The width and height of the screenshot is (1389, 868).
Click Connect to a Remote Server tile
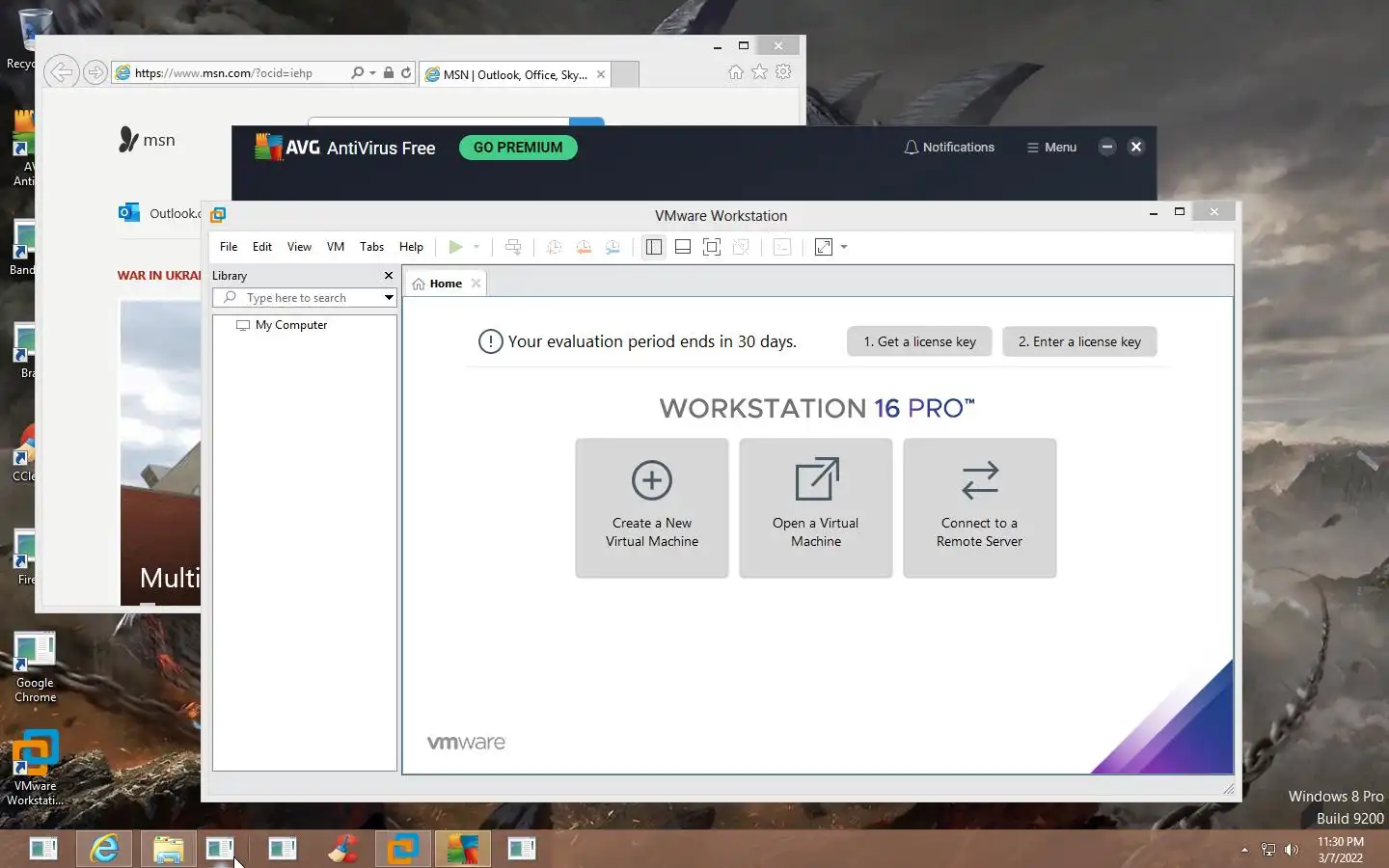[x=980, y=508]
